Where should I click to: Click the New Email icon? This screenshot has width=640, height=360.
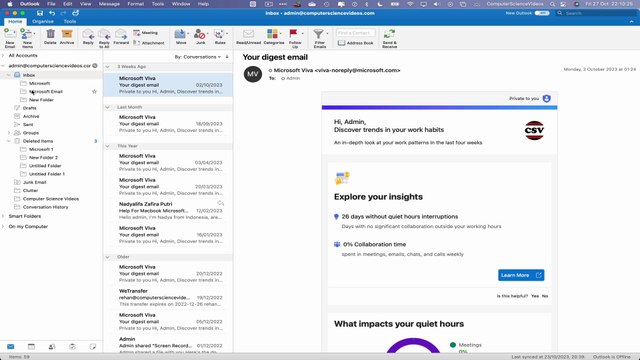click(x=10, y=35)
